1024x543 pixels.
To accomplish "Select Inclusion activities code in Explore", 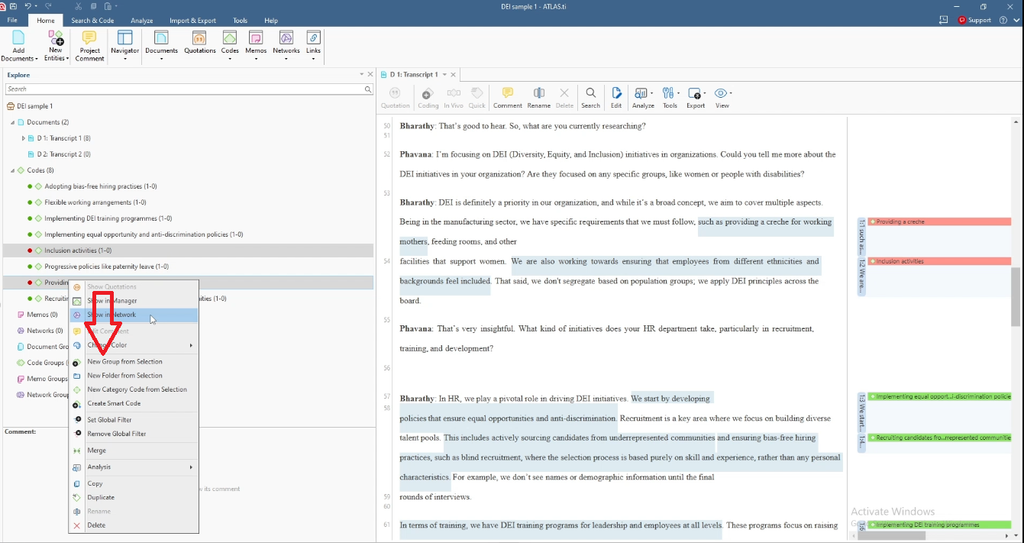I will coord(78,250).
